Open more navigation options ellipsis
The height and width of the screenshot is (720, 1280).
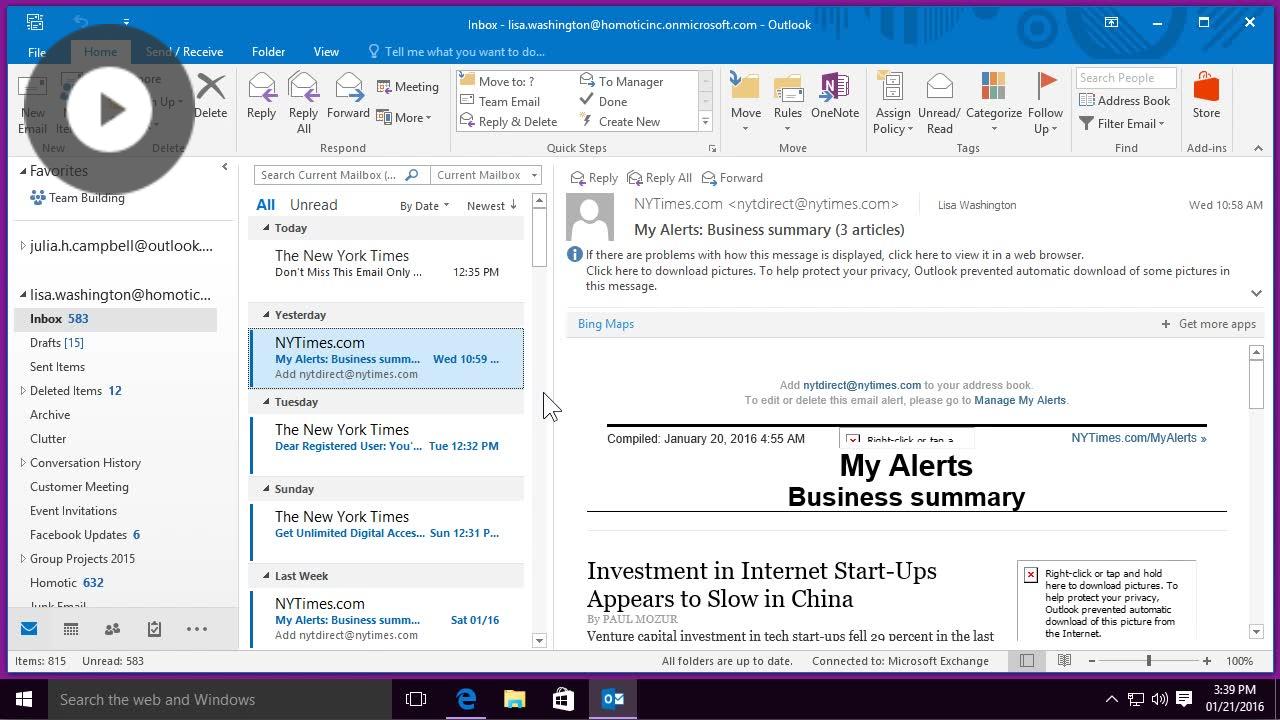click(197, 629)
